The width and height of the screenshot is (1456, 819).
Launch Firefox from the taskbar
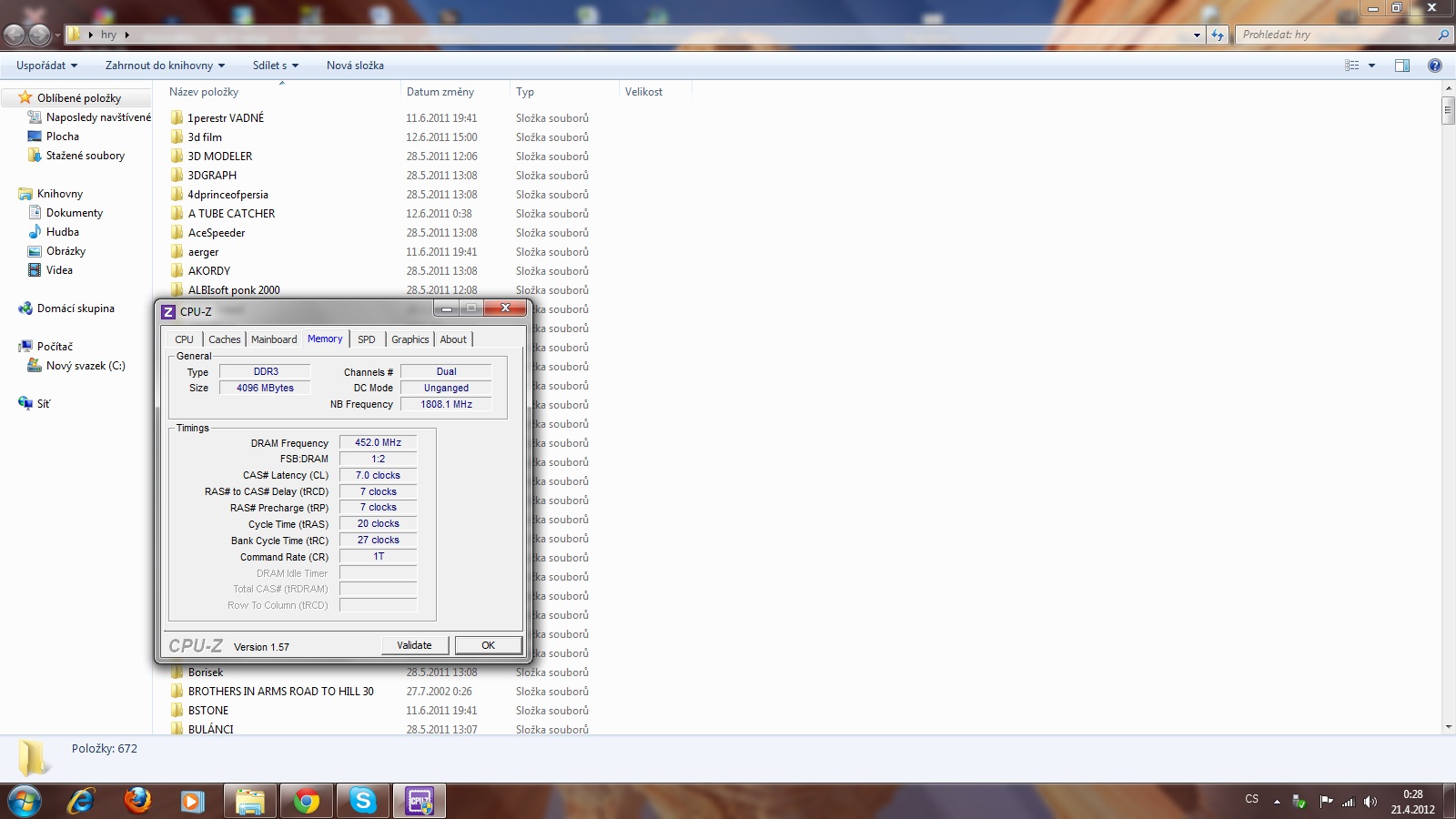coord(137,801)
